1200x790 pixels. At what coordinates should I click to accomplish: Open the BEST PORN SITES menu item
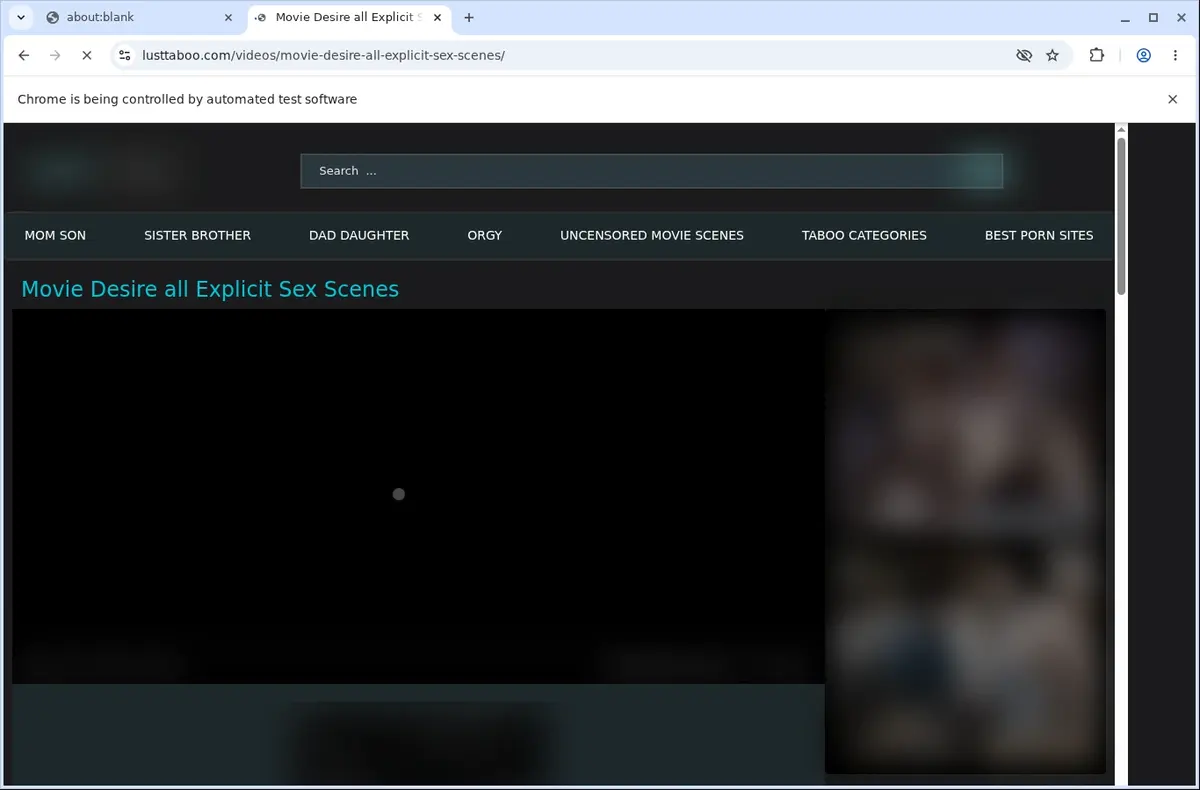click(1039, 236)
